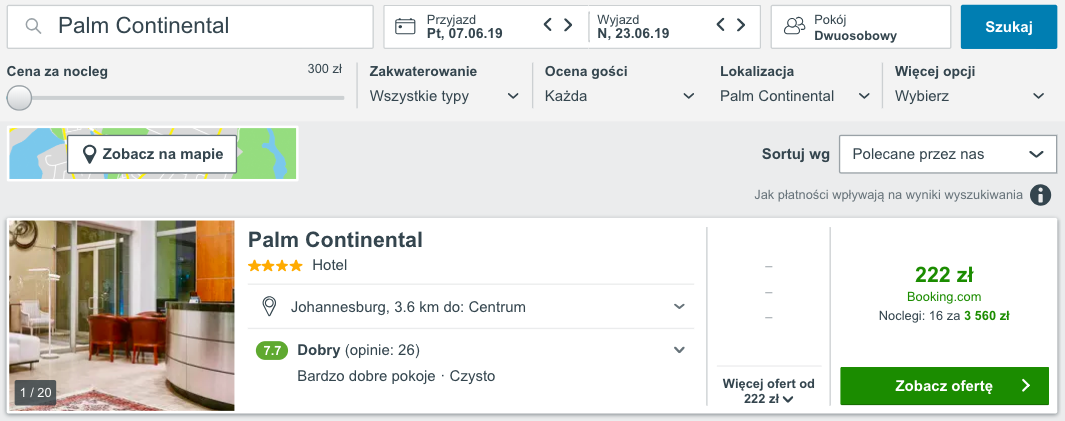Open the Lokalizacja location dropdown

coord(795,96)
